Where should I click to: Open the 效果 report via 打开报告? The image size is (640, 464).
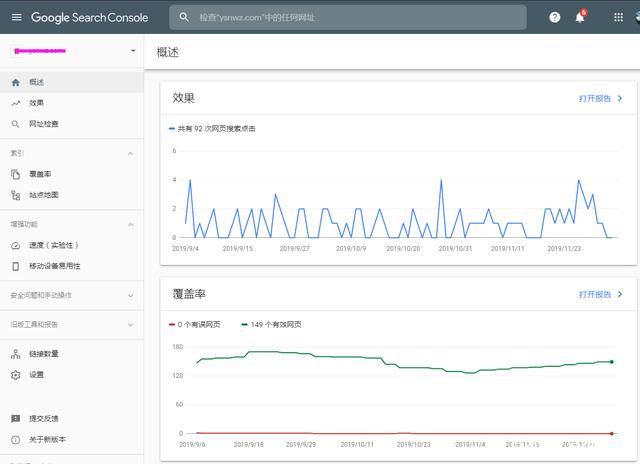595,98
